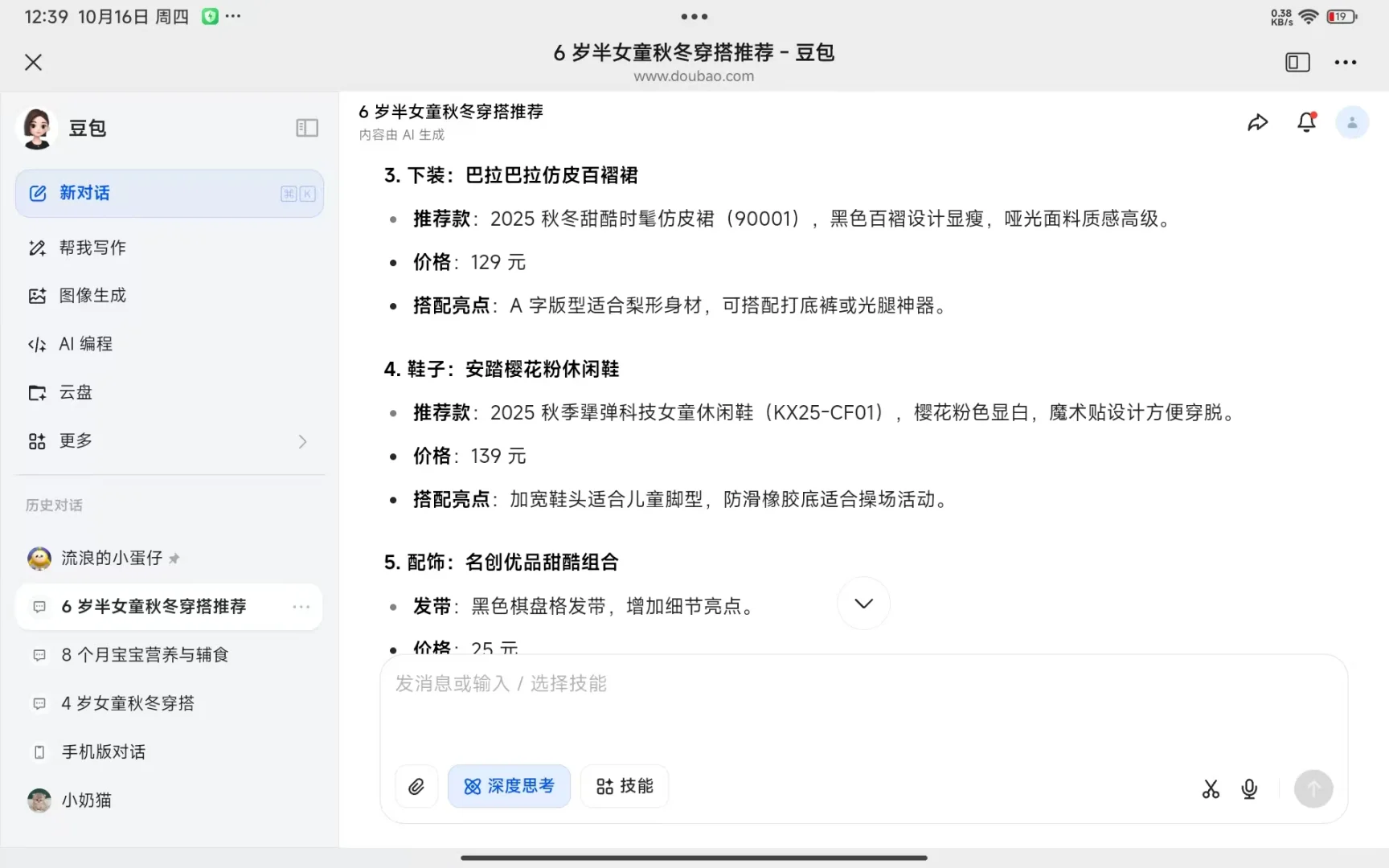Collapse the Doubao sidebar panel
This screenshot has height=868, width=1389.
(307, 128)
